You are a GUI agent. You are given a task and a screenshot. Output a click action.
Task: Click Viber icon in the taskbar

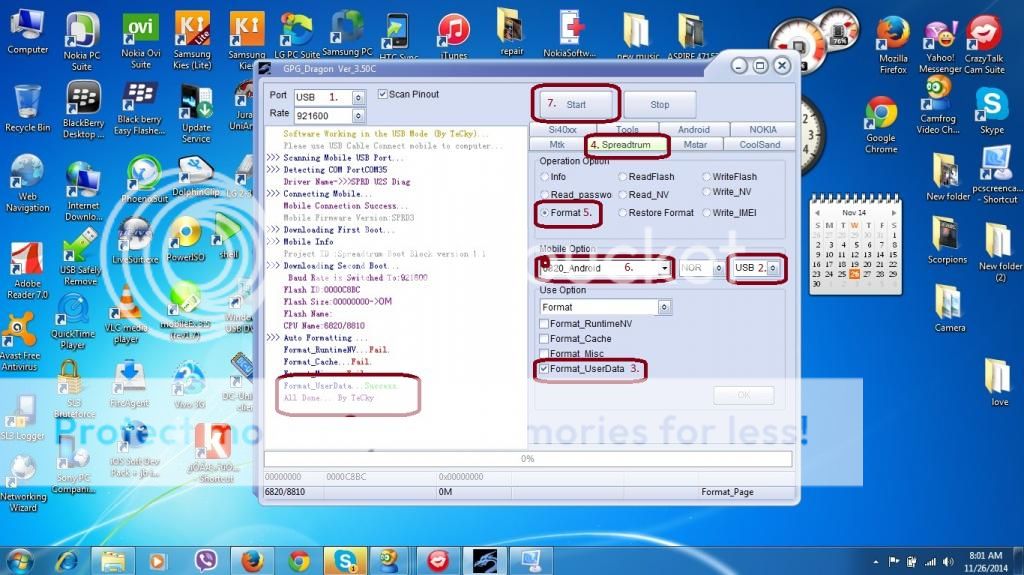[x=208, y=560]
